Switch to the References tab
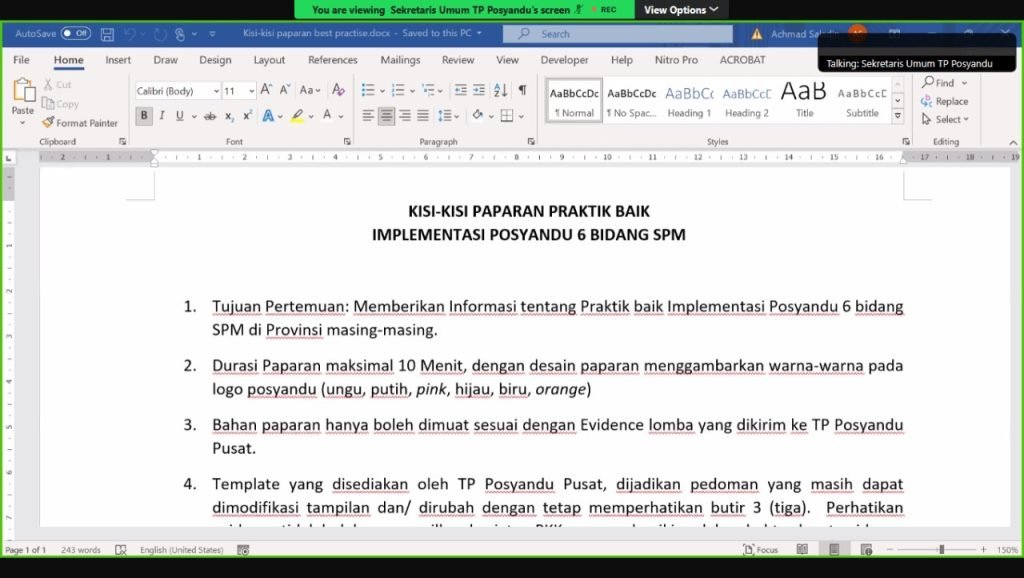This screenshot has width=1024, height=578. pos(332,60)
